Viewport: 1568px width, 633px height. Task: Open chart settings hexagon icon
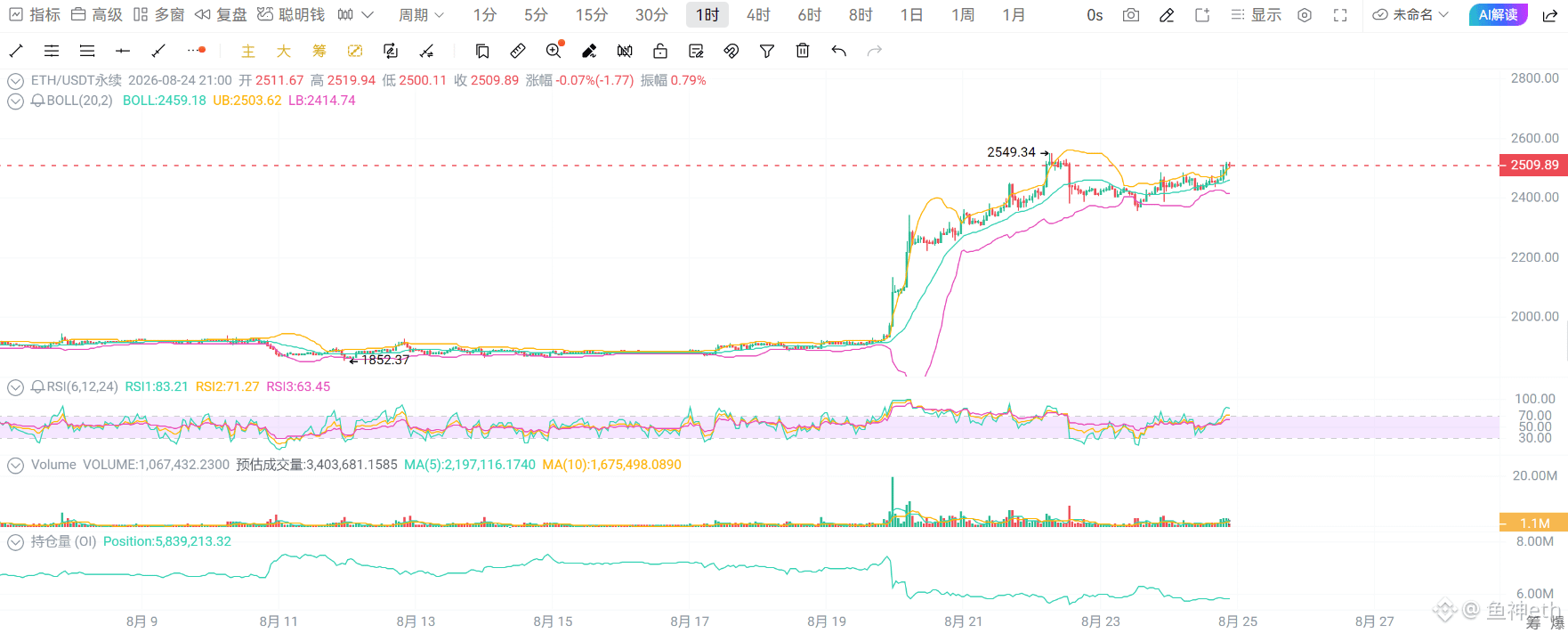[x=1305, y=15]
